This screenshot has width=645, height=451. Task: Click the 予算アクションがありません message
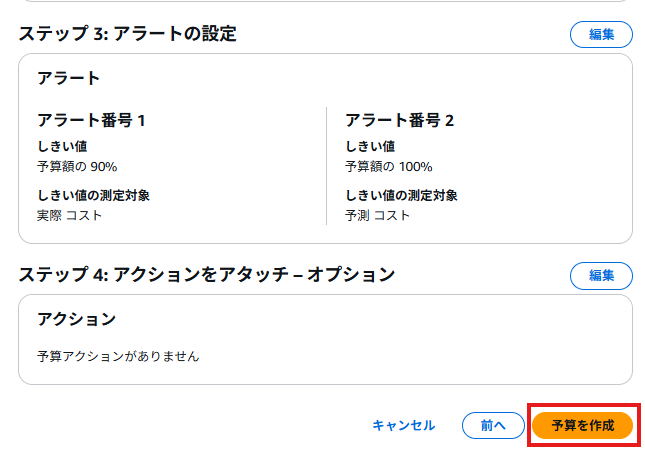(118, 356)
